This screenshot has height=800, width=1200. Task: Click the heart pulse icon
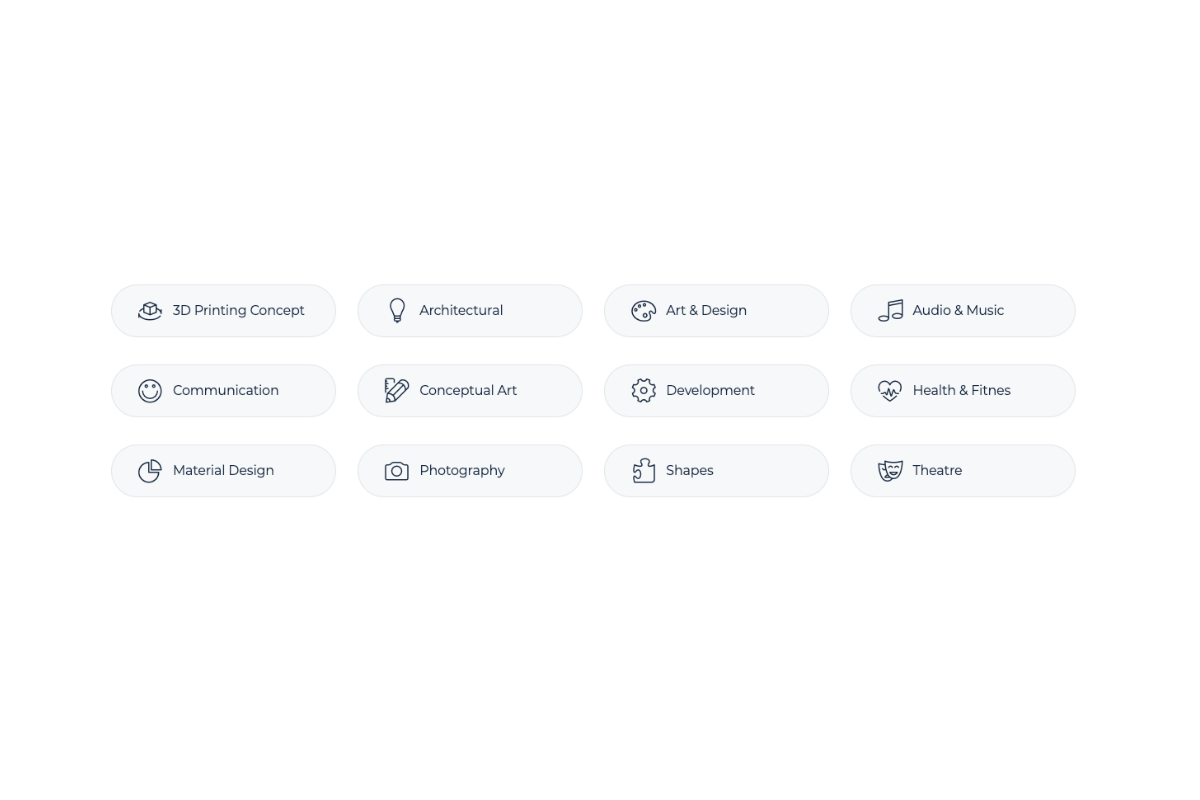890,391
